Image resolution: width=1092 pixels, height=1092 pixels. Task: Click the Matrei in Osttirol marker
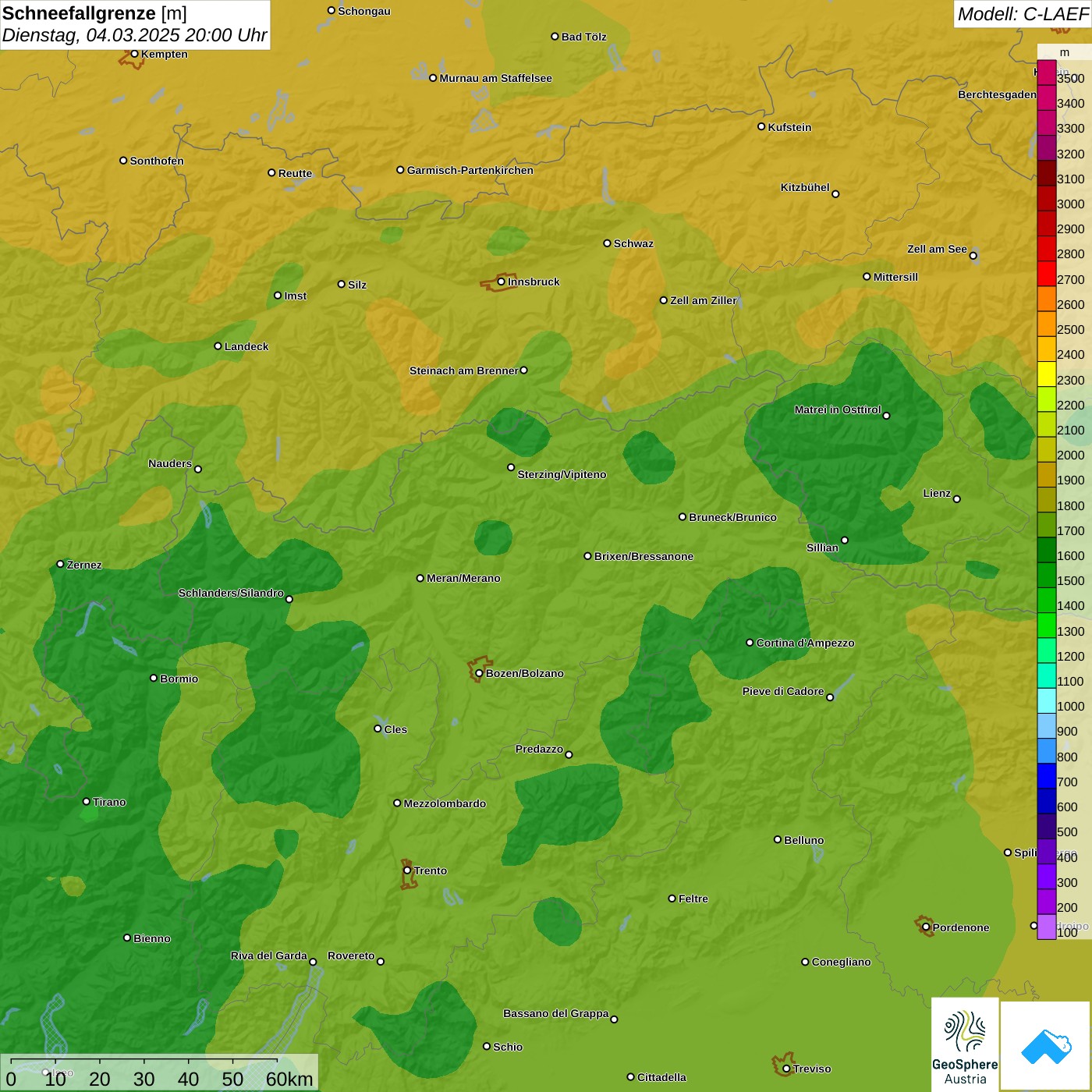point(886,416)
